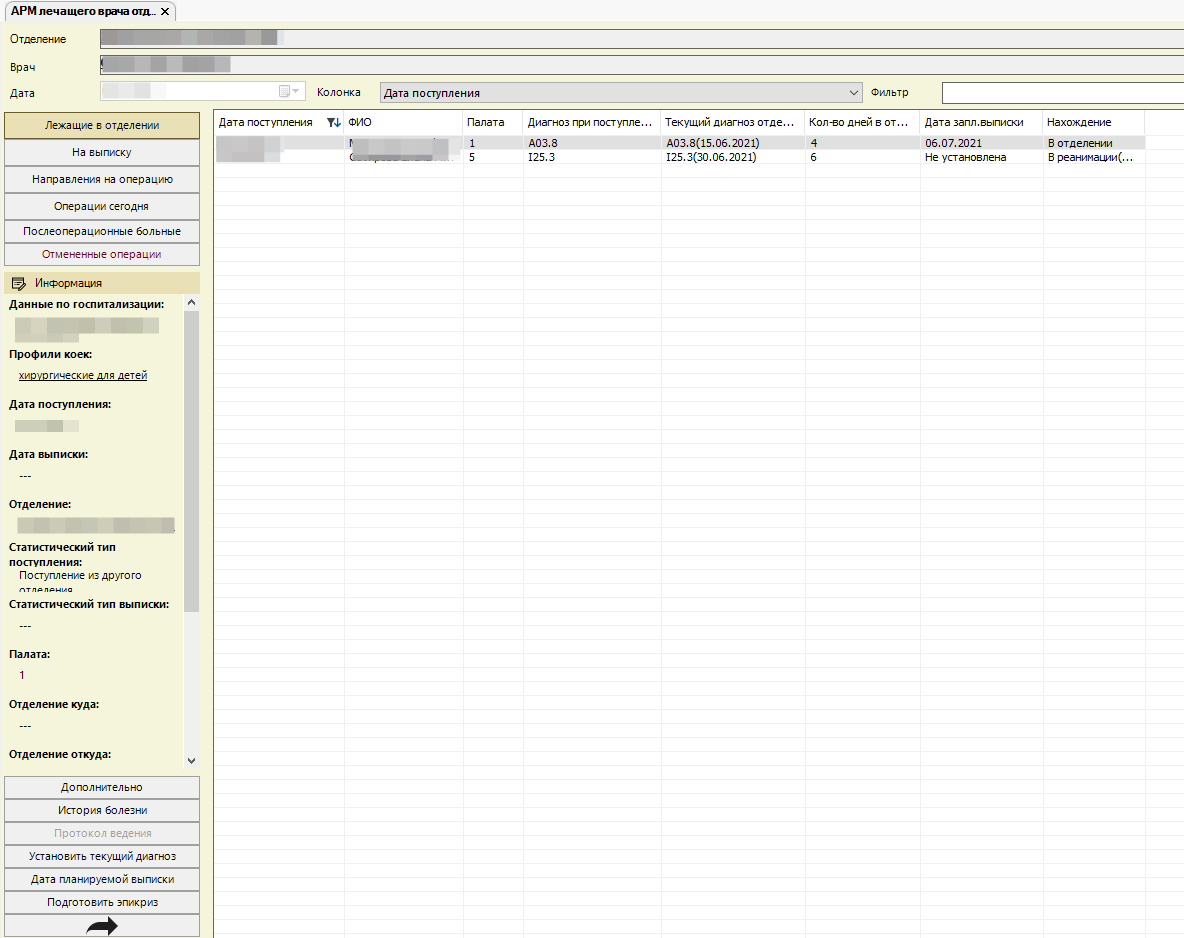Open the Дата calendar dropdown

[x=289, y=91]
